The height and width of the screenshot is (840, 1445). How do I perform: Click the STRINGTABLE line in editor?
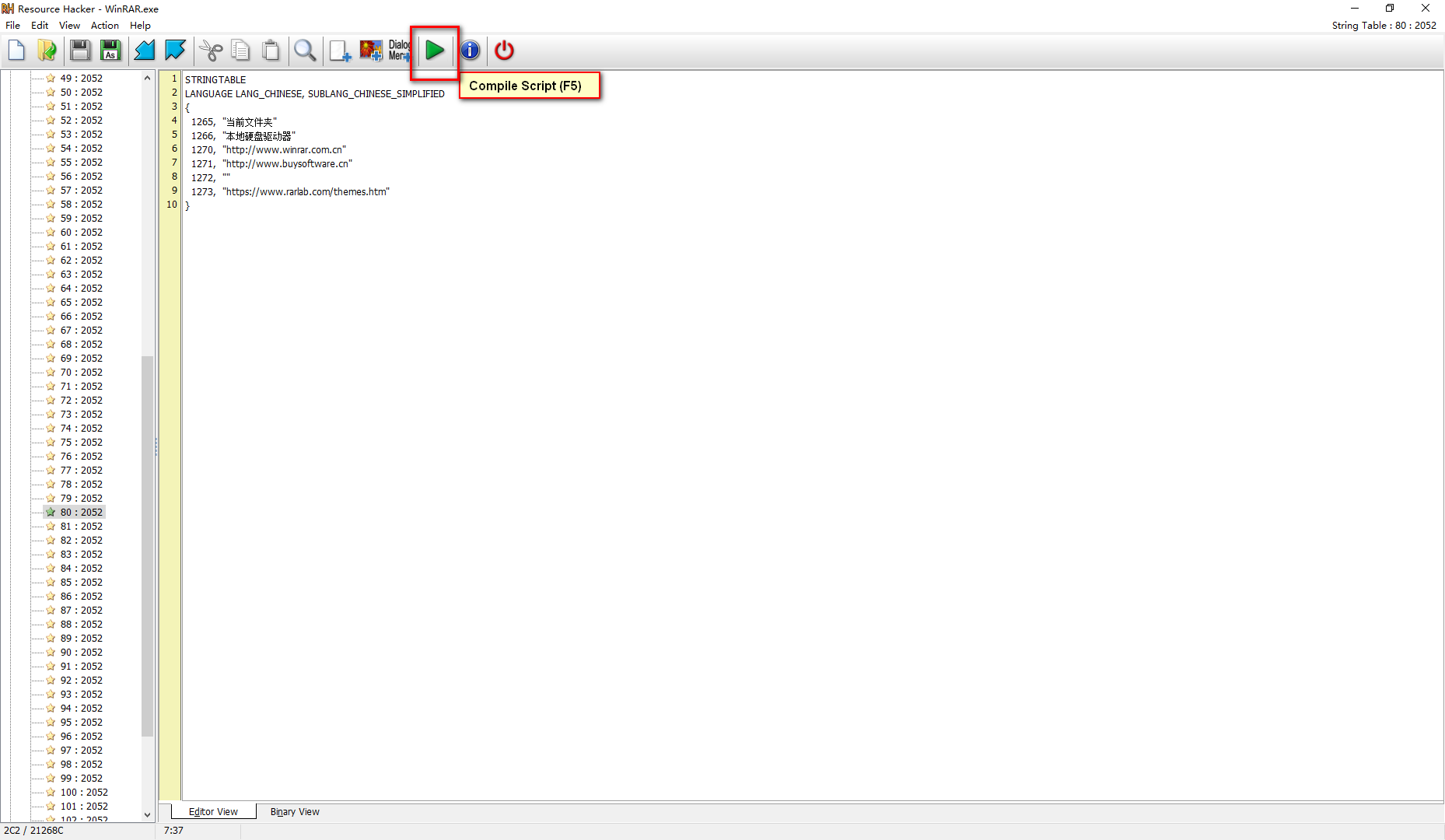[x=215, y=80]
